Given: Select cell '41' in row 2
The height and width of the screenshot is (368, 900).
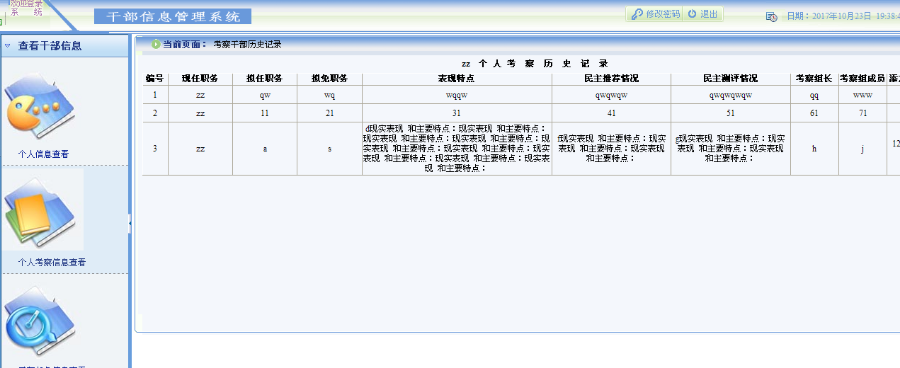Looking at the screenshot, I should (x=611, y=113).
